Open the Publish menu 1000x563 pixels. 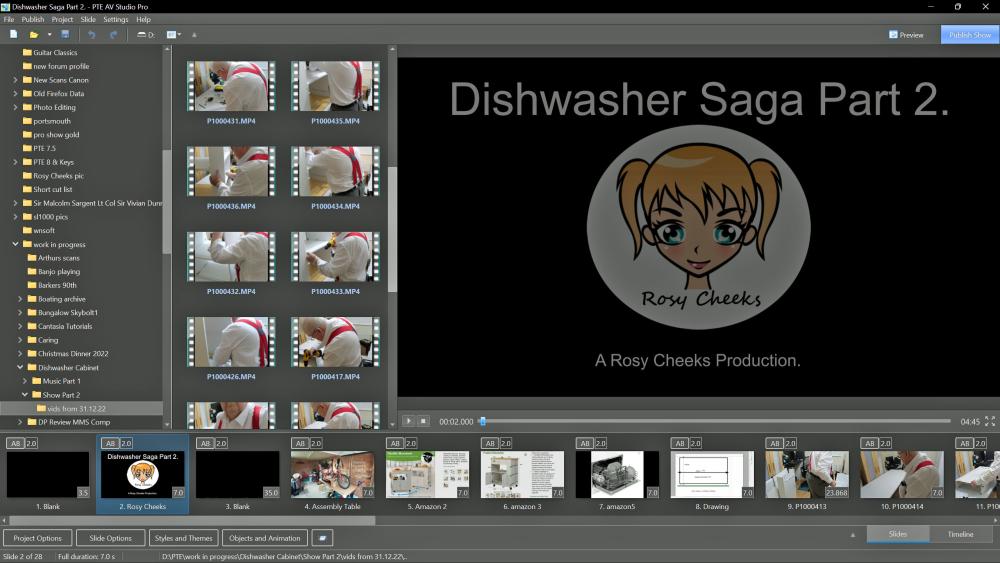[33, 20]
